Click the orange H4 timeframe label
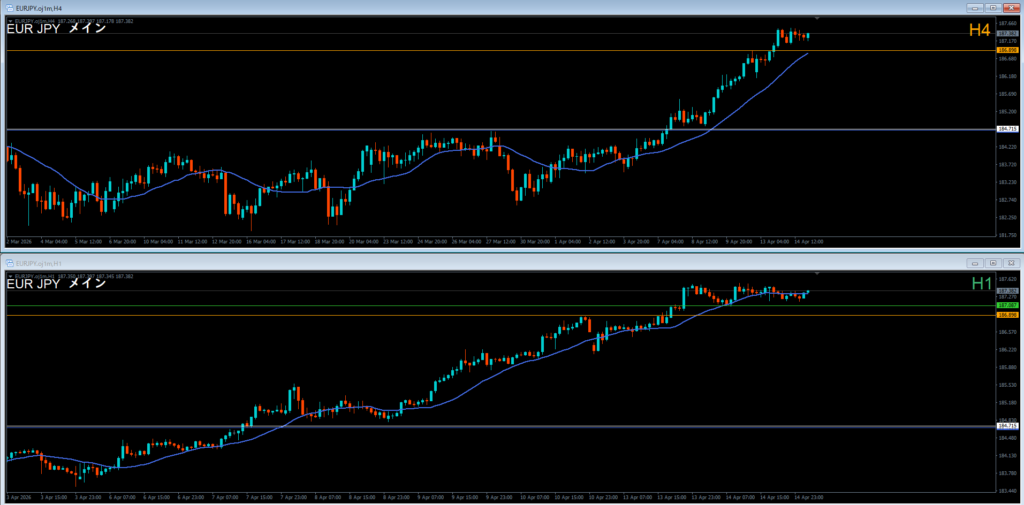This screenshot has height=505, width=1024. tap(979, 31)
